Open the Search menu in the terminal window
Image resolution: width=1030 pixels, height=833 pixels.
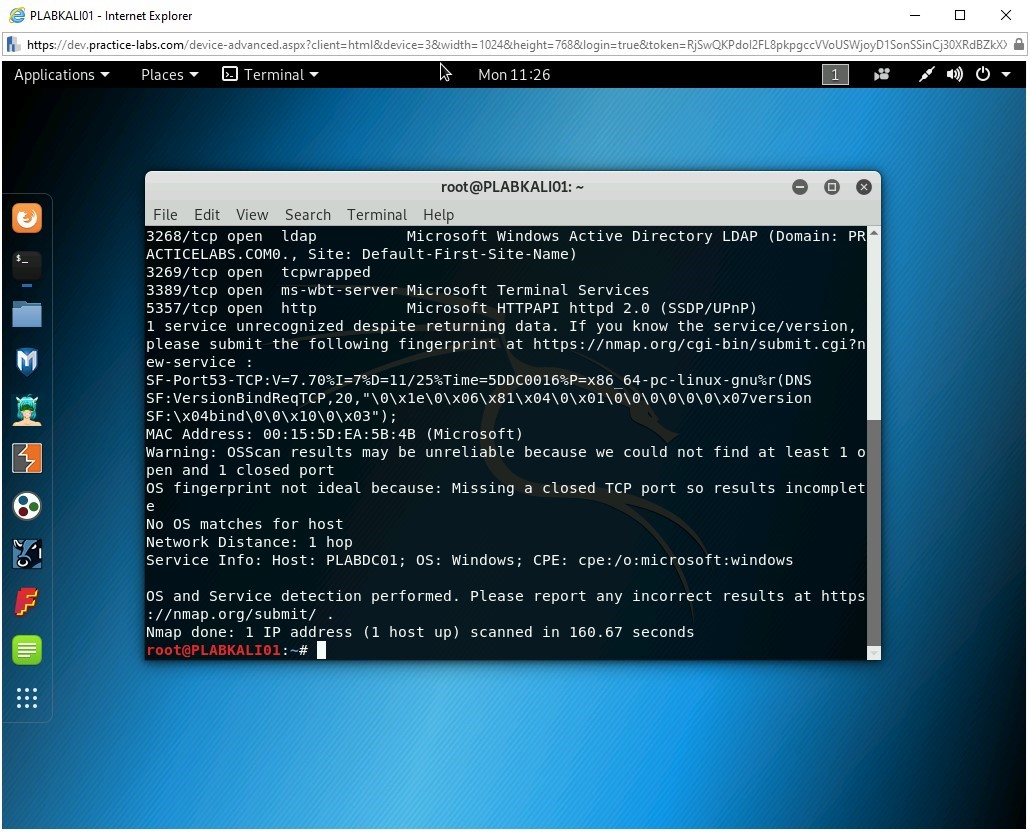coord(307,214)
